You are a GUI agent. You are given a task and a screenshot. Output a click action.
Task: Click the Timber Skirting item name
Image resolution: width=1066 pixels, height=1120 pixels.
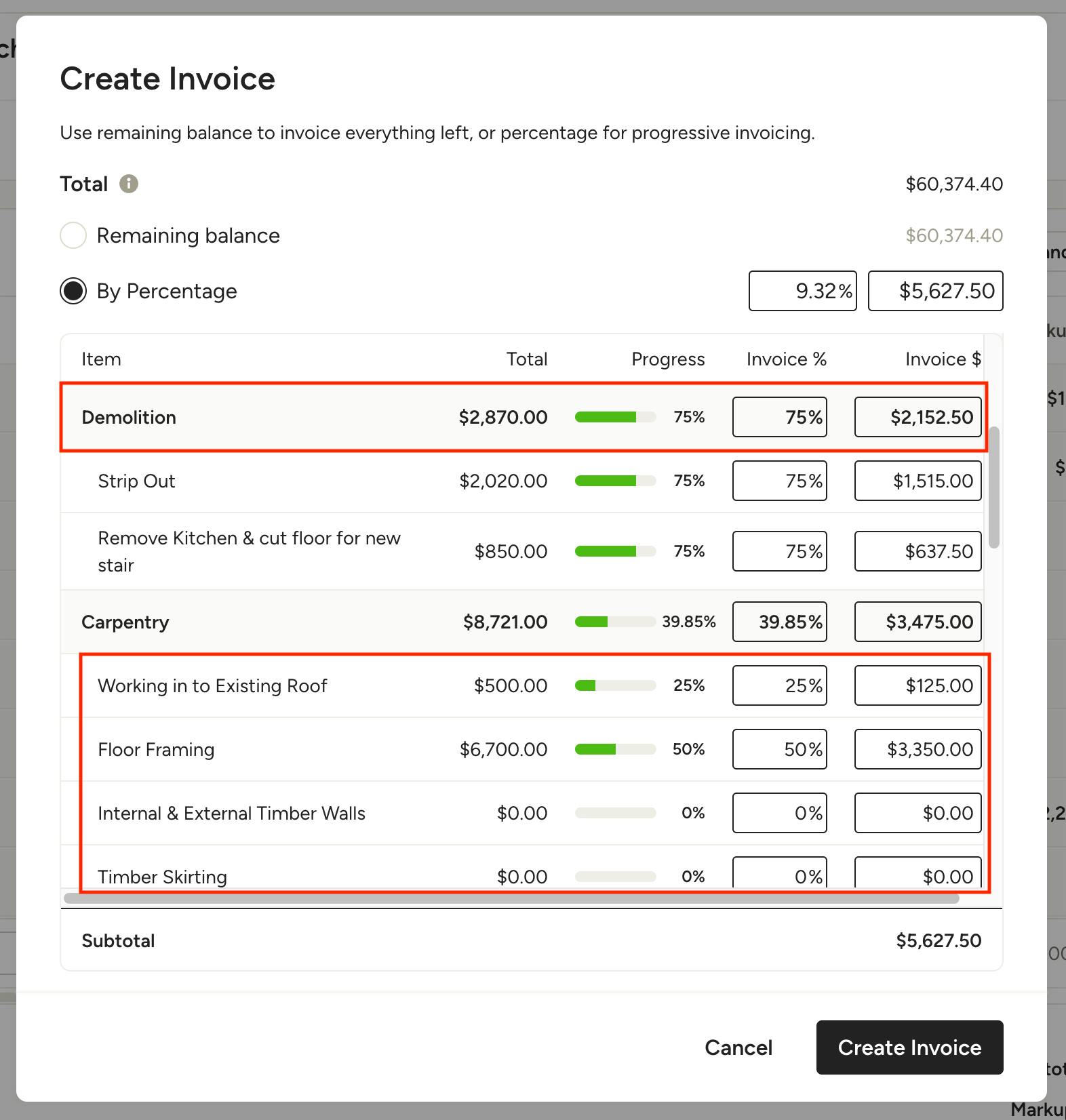[x=162, y=877]
